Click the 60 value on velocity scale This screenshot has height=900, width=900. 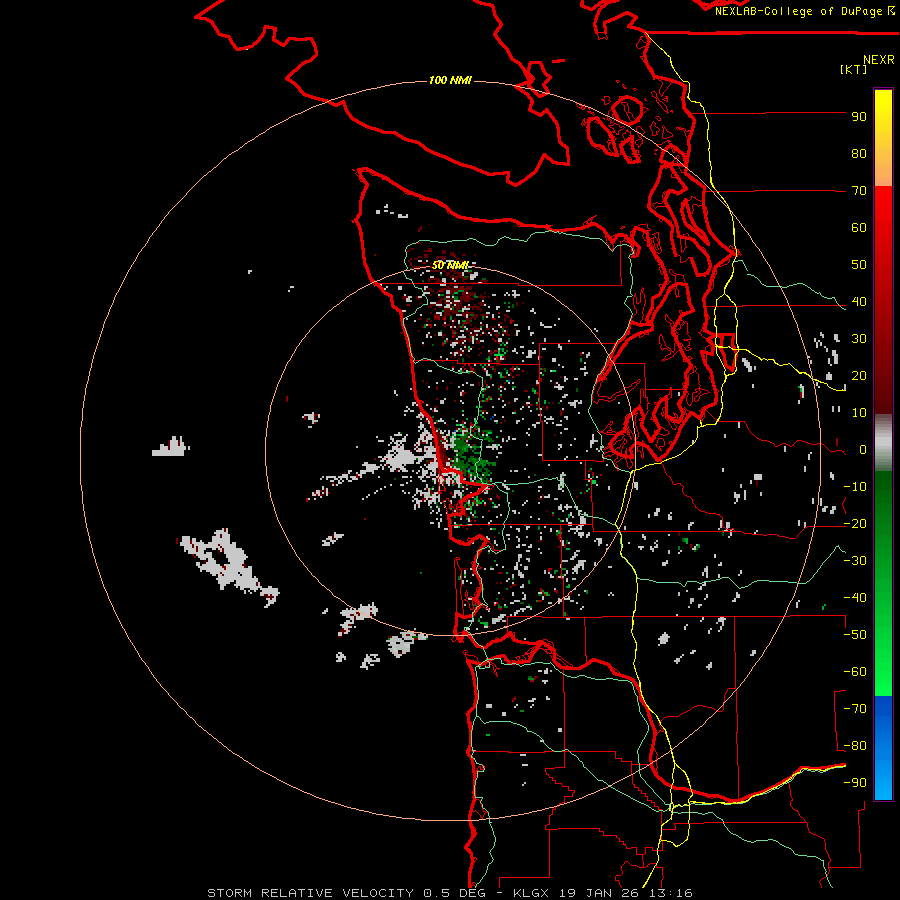tap(859, 228)
